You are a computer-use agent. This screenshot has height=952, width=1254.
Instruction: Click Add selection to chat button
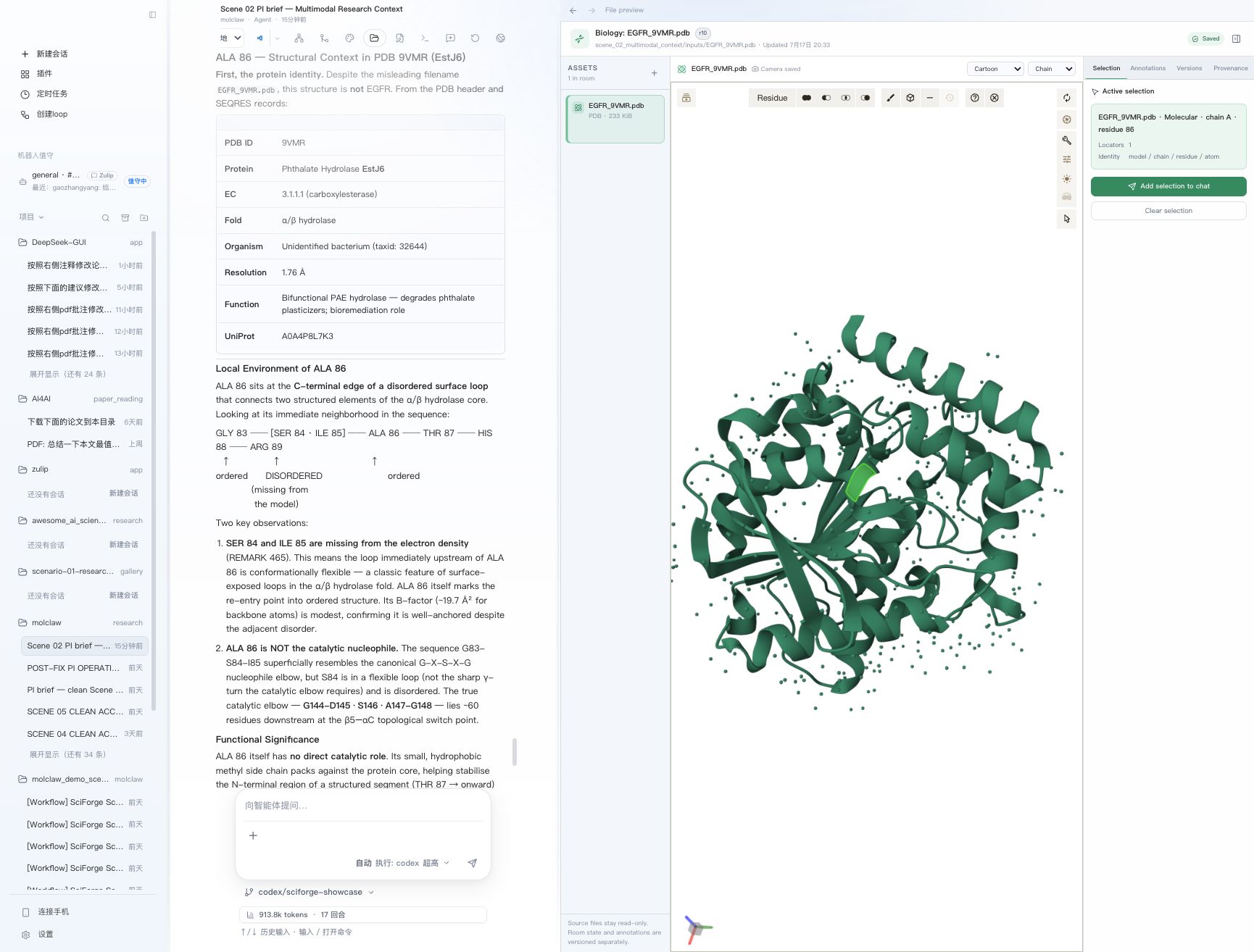click(1168, 186)
